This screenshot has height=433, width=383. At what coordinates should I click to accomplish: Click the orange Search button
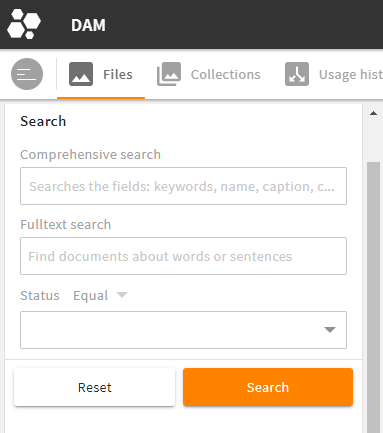[268, 387]
